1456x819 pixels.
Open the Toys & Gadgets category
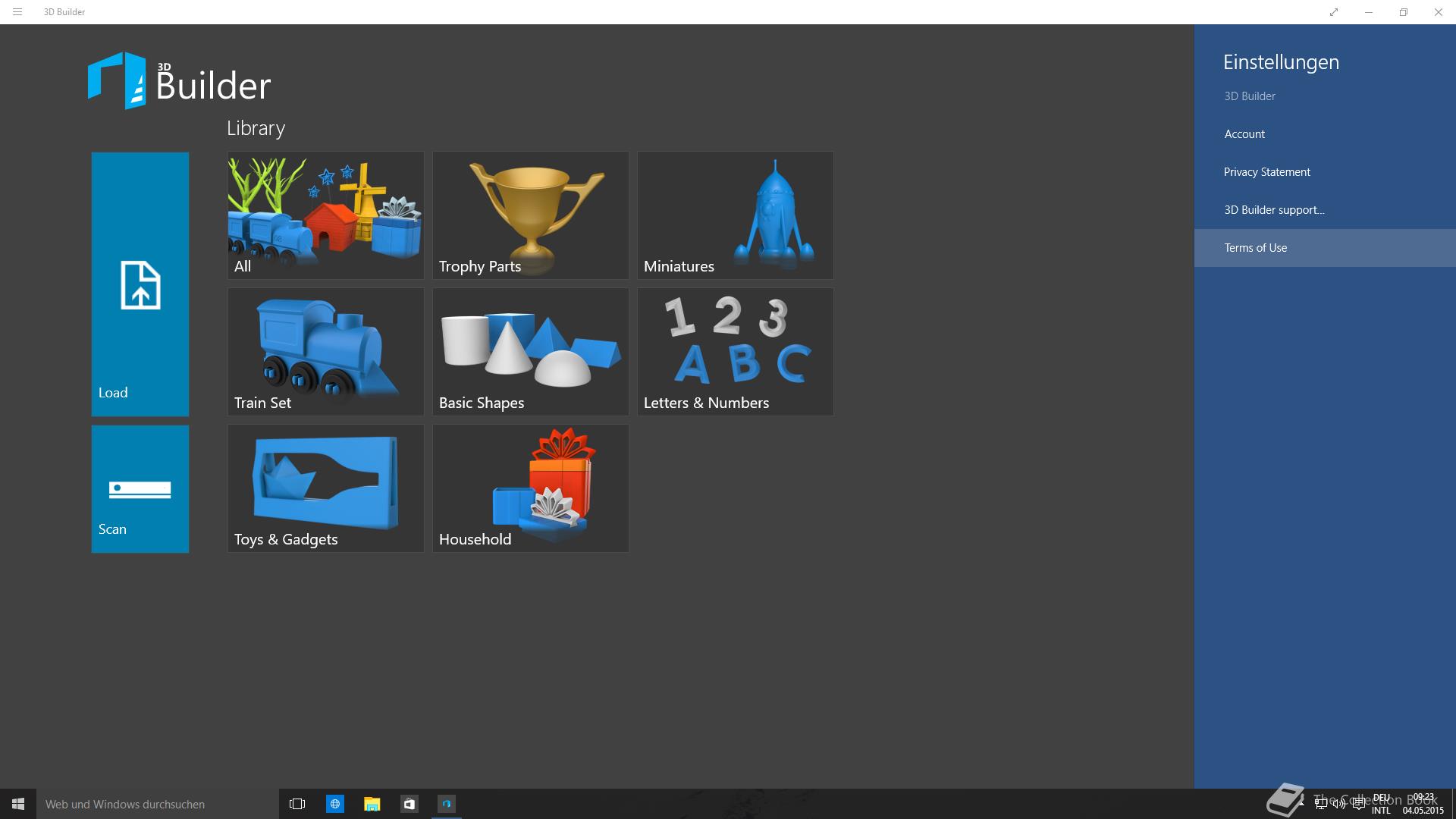coord(326,488)
